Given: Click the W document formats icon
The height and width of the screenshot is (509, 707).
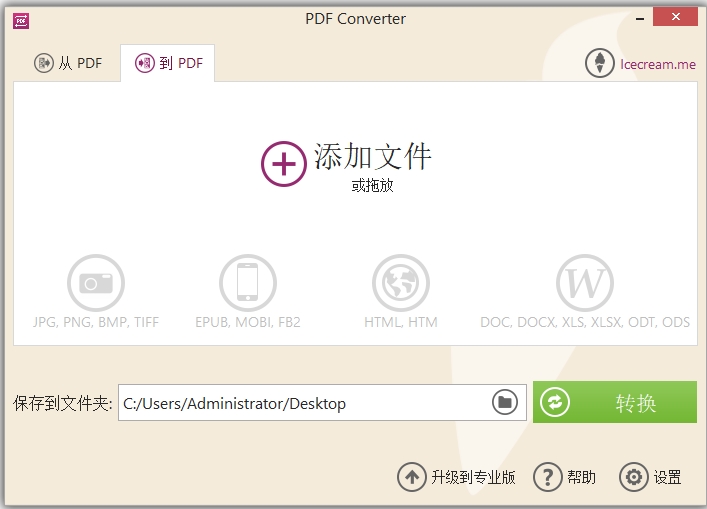Looking at the screenshot, I should [585, 283].
